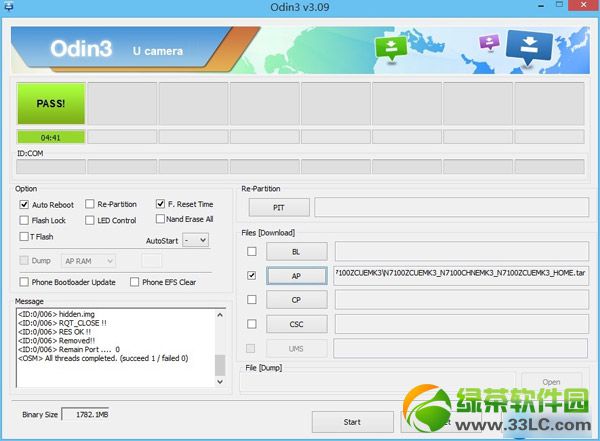The width and height of the screenshot is (600, 441).
Task: Click the BL file button
Action: (297, 252)
